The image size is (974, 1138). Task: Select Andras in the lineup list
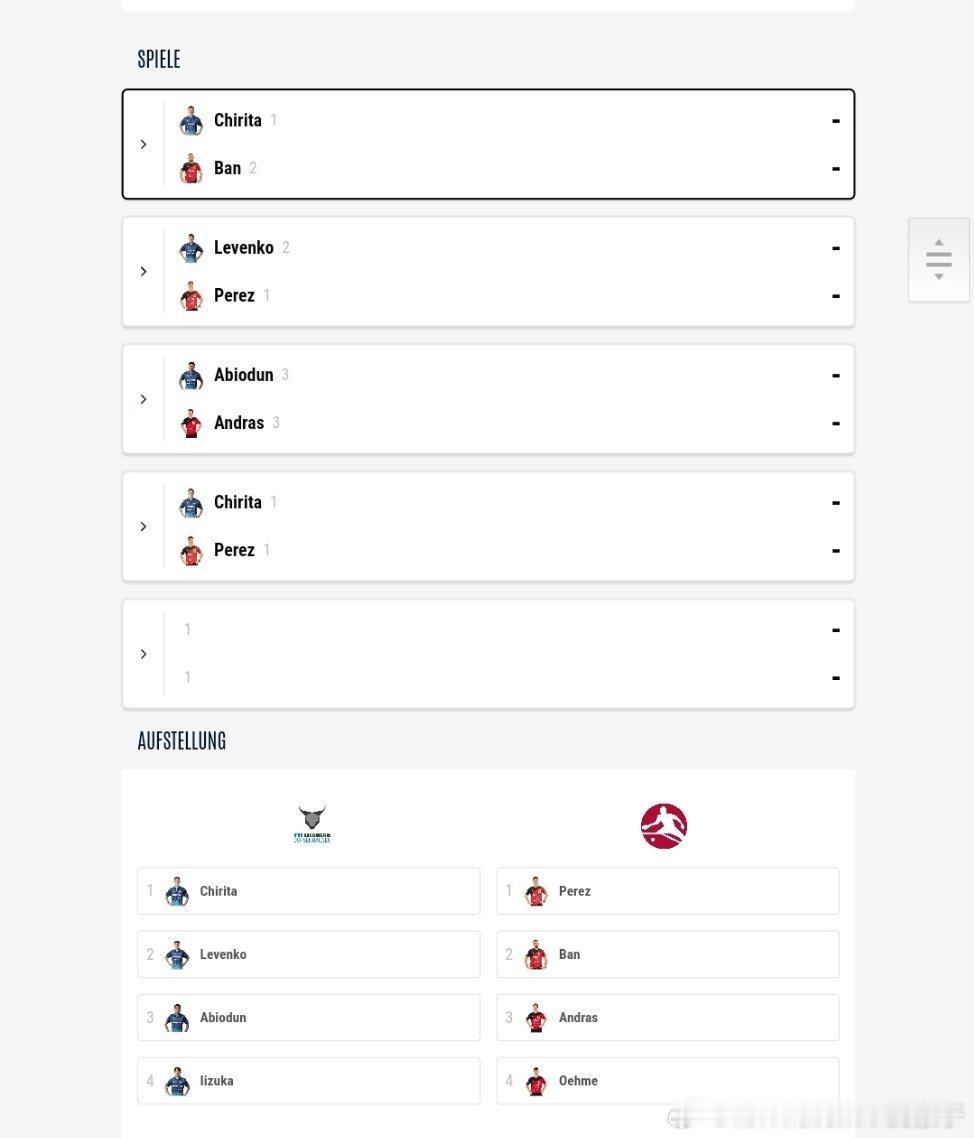(667, 1018)
